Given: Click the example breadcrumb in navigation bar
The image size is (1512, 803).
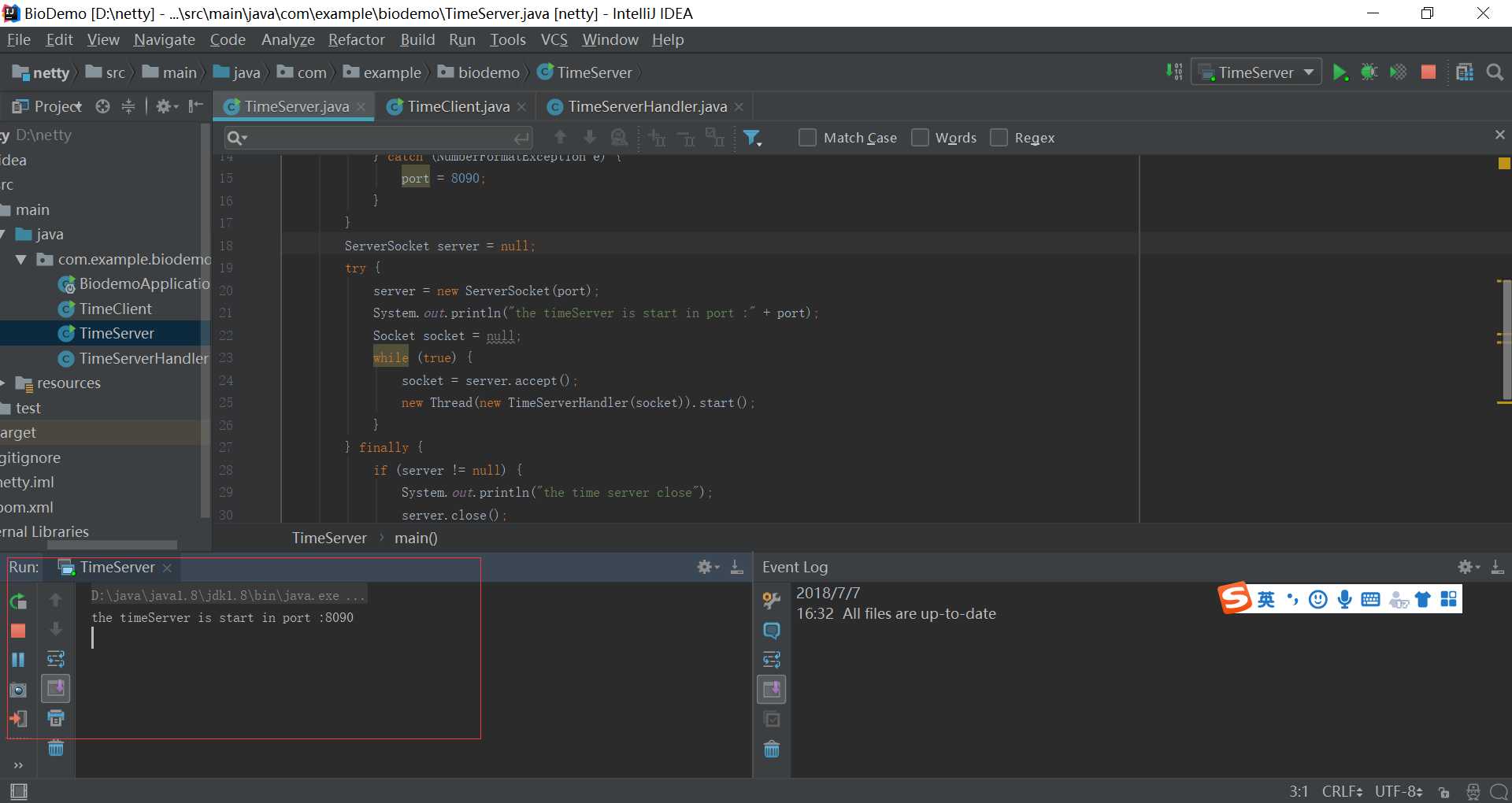Looking at the screenshot, I should point(383,72).
